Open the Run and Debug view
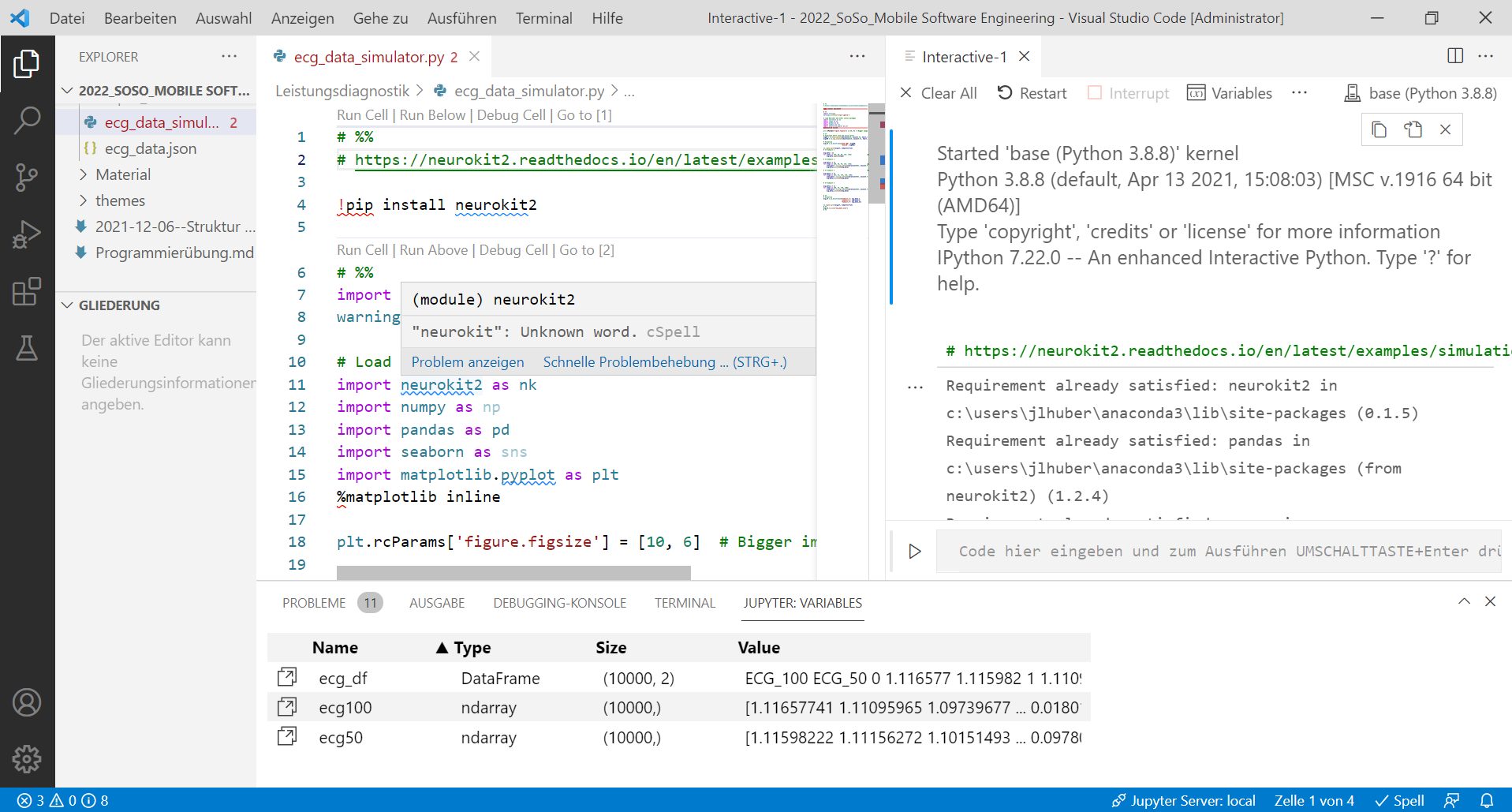 (27, 234)
